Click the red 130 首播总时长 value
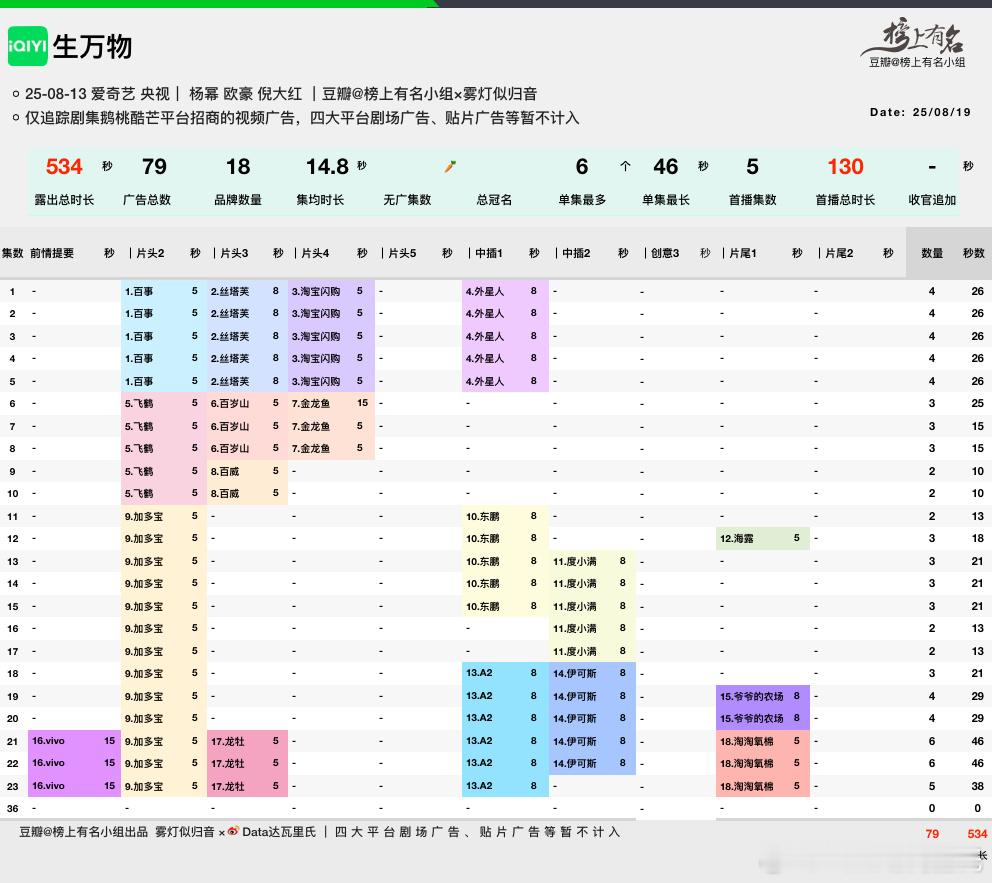This screenshot has width=992, height=883. [x=845, y=166]
